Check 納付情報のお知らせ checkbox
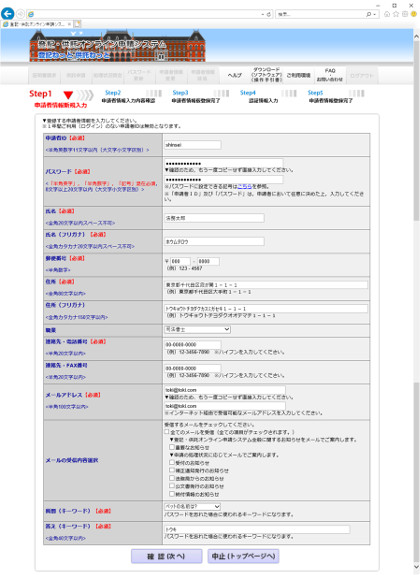Viewport: 420px width, 575px height. (x=172, y=494)
